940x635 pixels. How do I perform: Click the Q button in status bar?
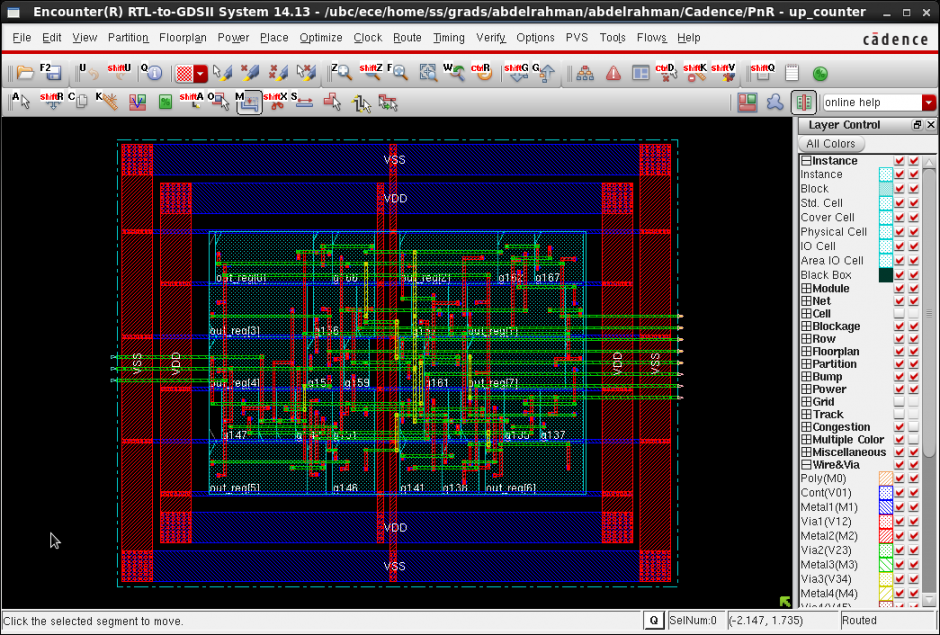(x=653, y=620)
